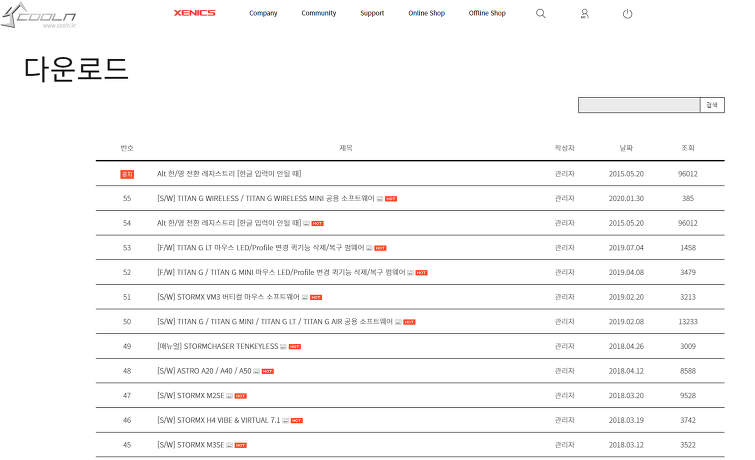Click the power logout icon
755x460 pixels.
627,13
